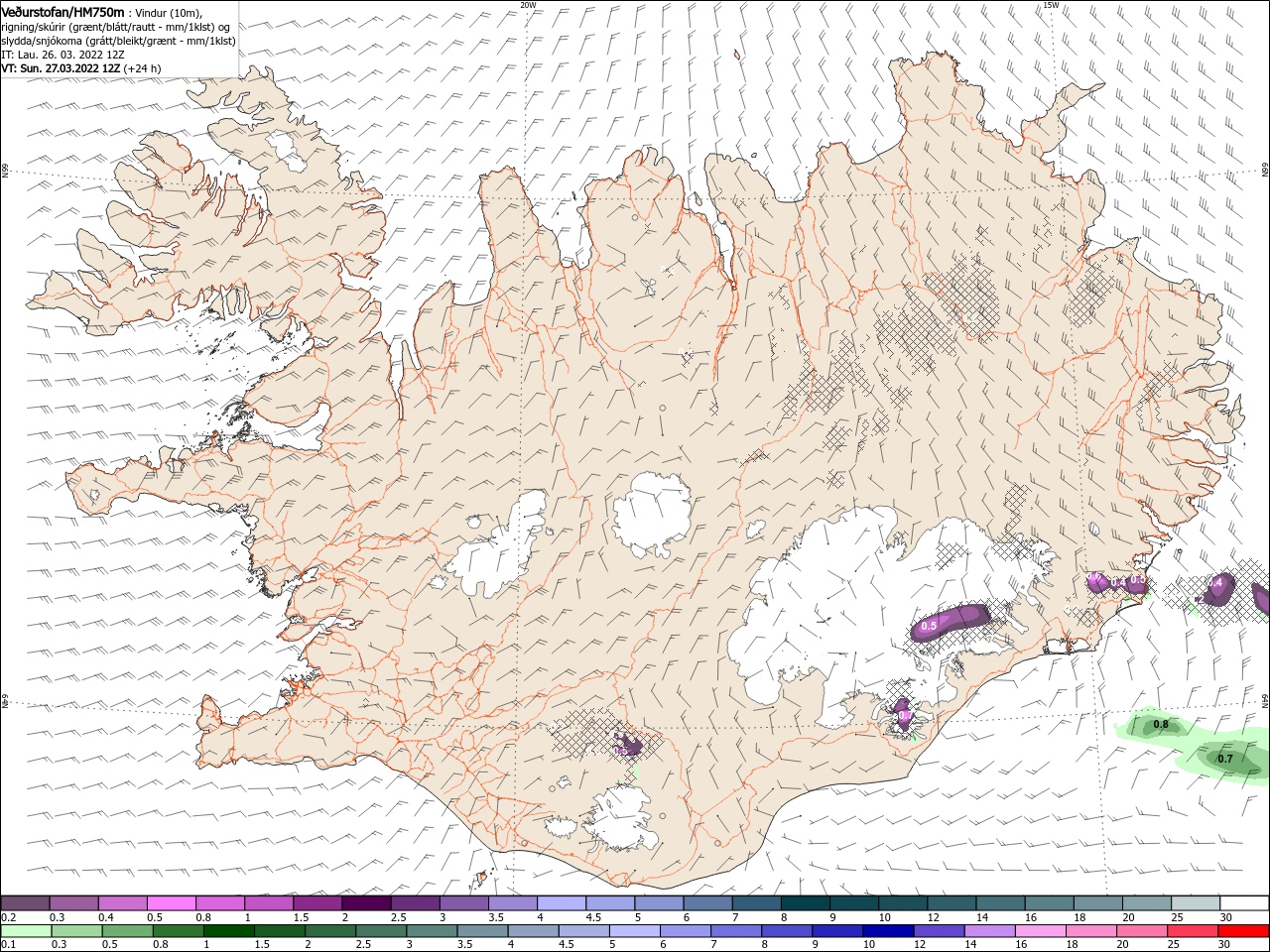Click the '30' label in the top legend row
The height and width of the screenshot is (952, 1270).
tap(1226, 917)
